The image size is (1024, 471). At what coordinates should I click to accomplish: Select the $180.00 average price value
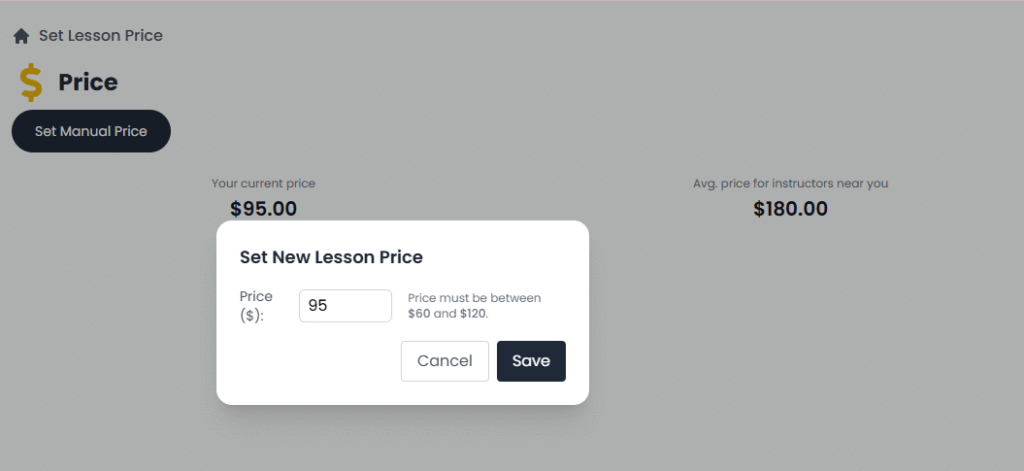pos(790,209)
